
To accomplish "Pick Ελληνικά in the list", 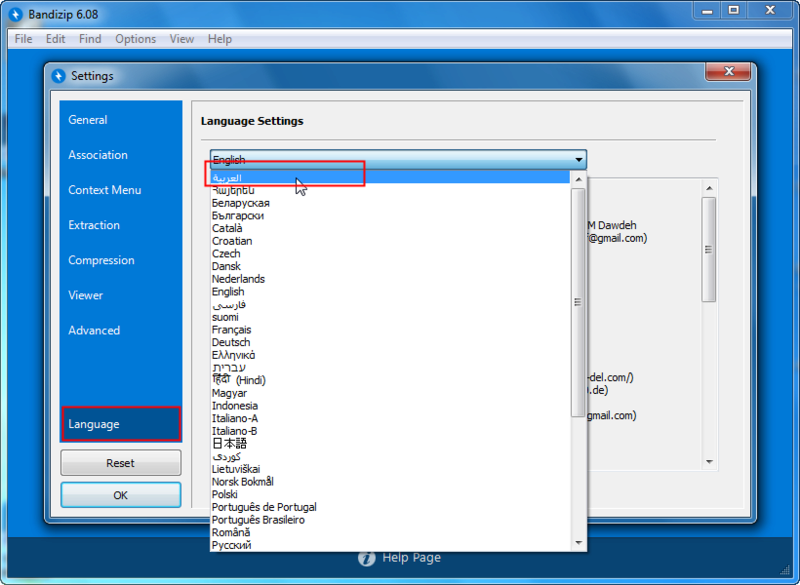I will (390, 355).
